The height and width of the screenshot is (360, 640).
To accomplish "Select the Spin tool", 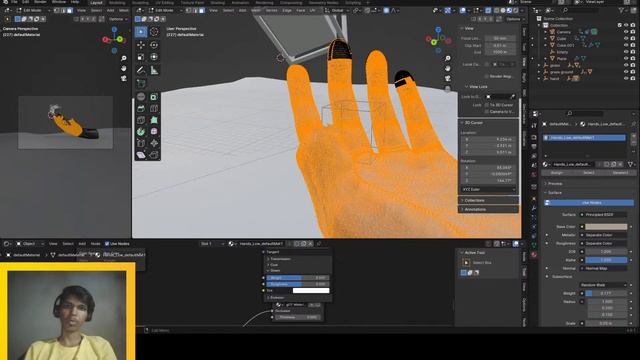I will [x=141, y=131].
